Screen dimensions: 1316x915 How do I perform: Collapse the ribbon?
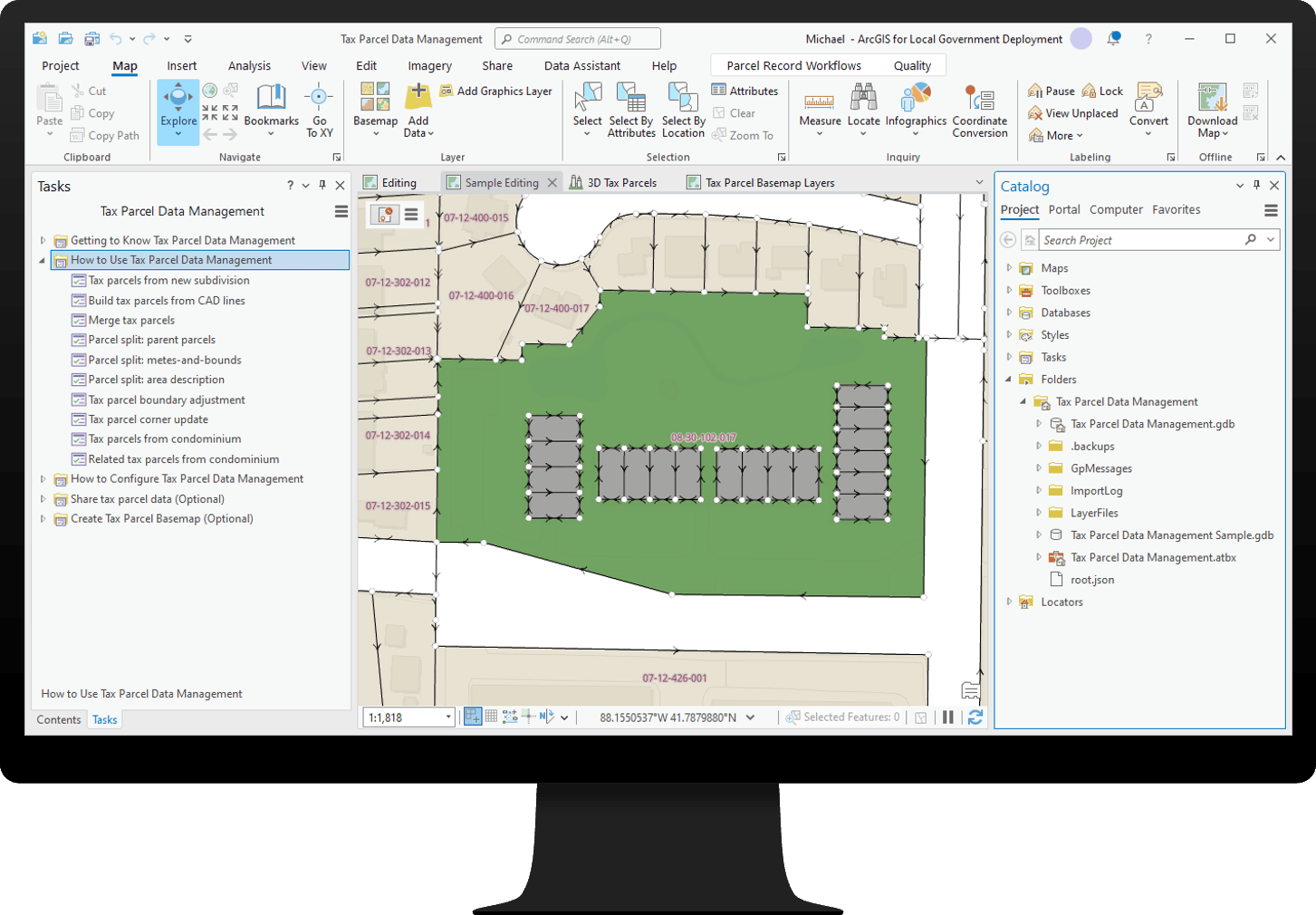(1281, 158)
